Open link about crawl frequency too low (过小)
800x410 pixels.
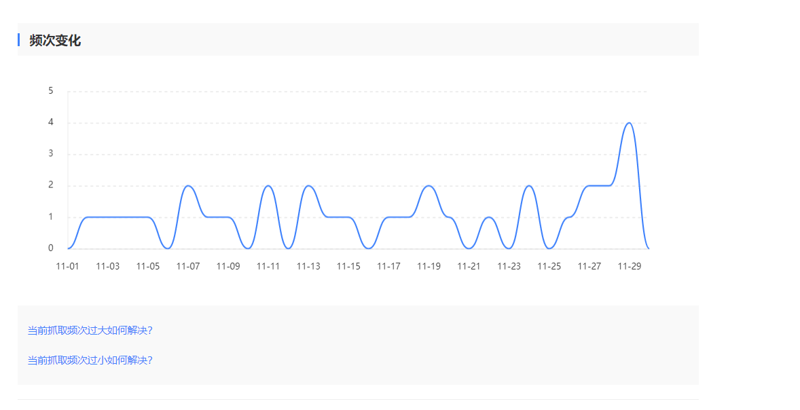[x=90, y=360]
